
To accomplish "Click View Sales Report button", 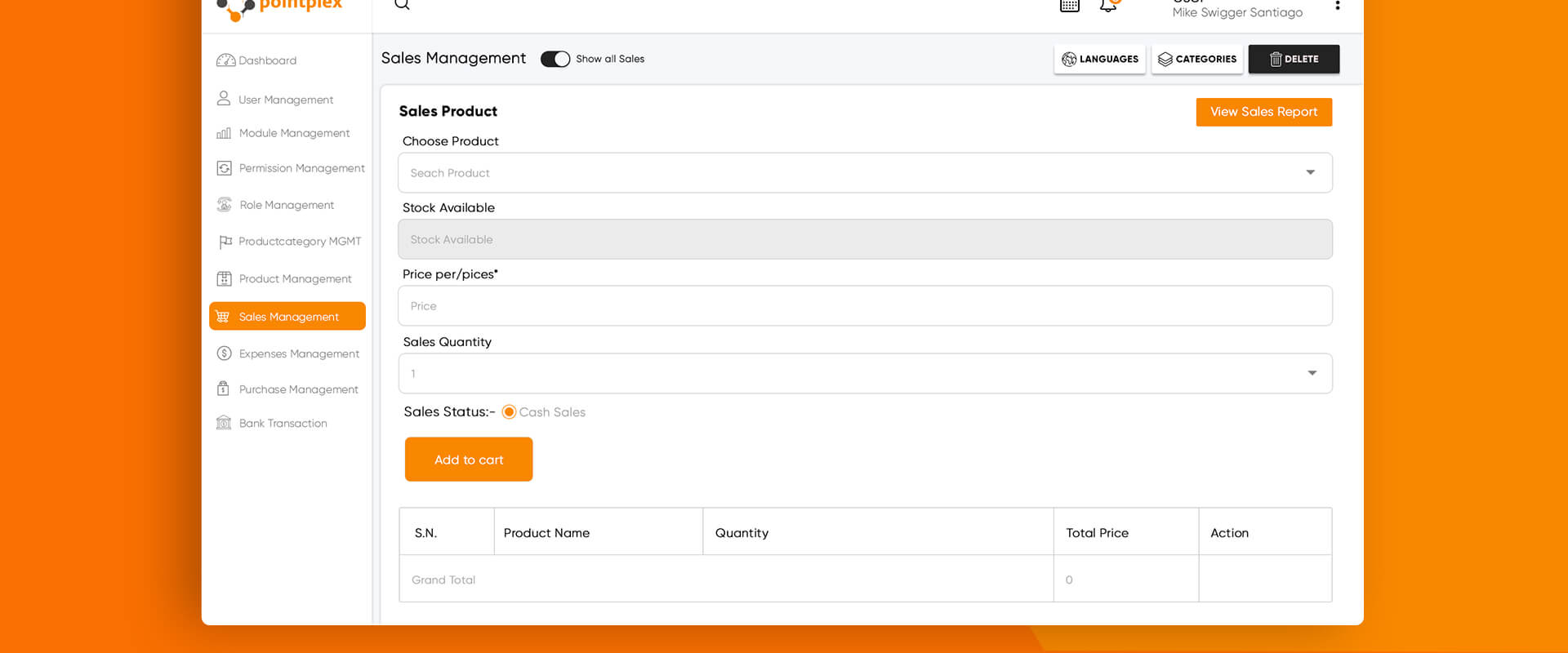I will pos(1263,112).
